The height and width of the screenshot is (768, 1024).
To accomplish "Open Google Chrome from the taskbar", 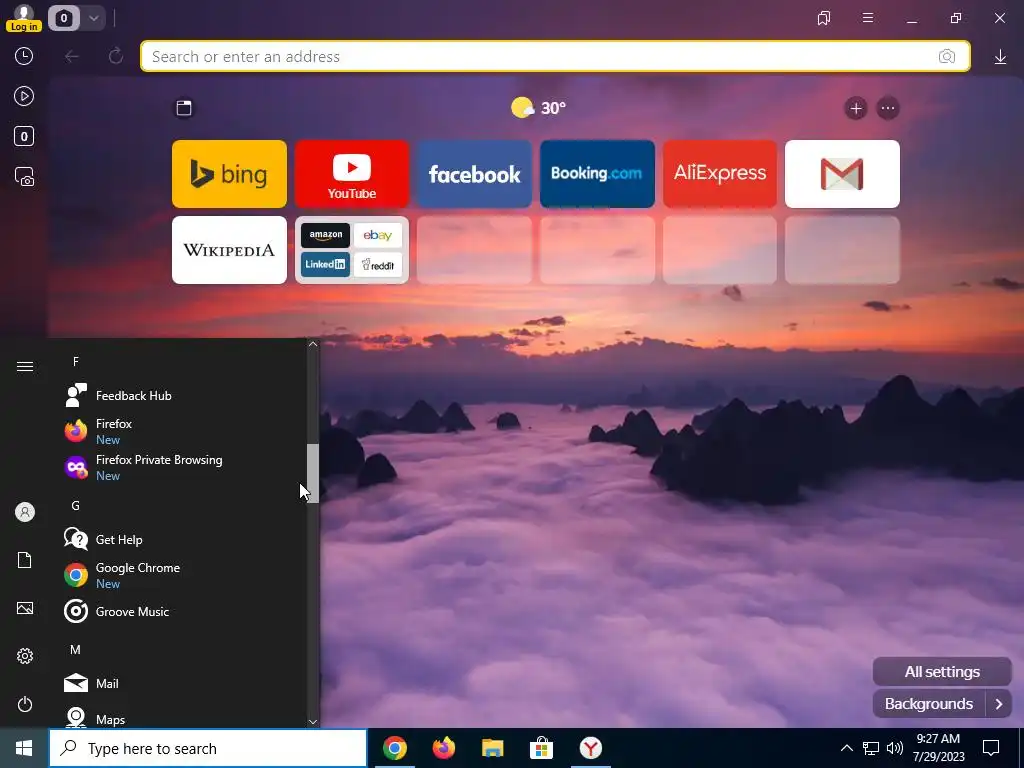I will click(x=394, y=748).
